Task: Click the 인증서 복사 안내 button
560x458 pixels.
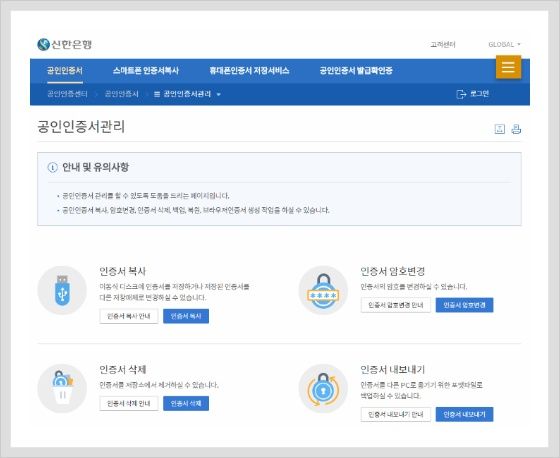Action: (x=129, y=316)
